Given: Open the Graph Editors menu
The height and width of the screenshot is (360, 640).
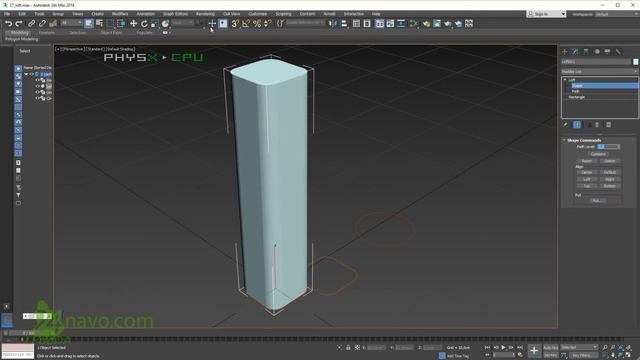Looking at the screenshot, I should tap(176, 14).
